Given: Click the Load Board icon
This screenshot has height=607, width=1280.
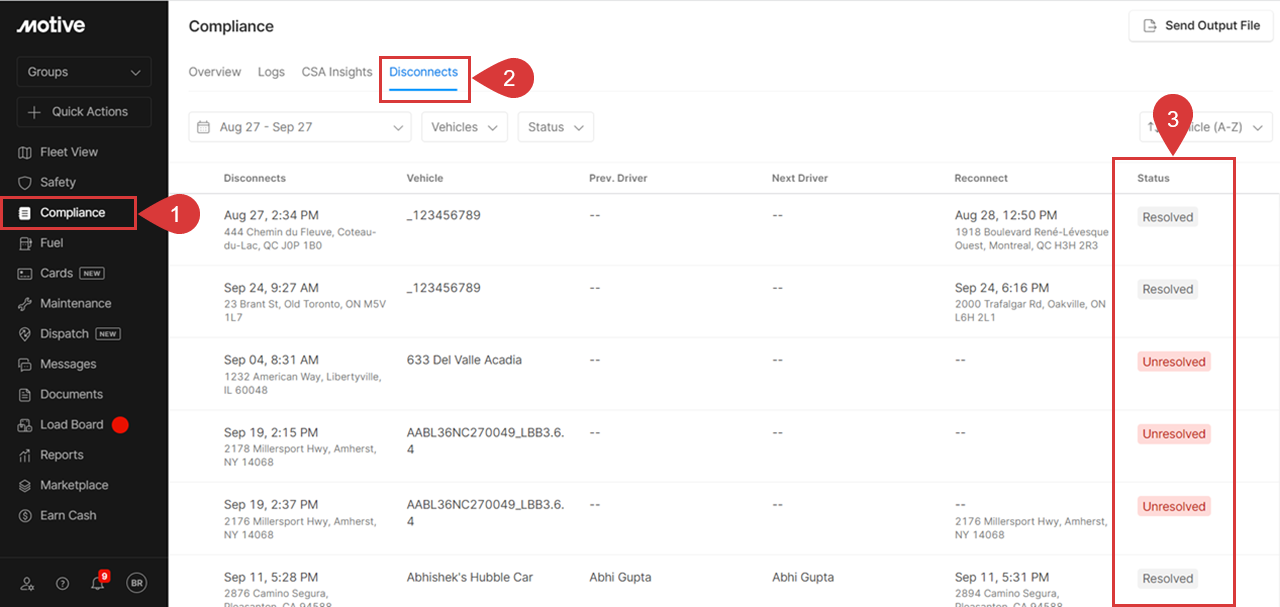Looking at the screenshot, I should coord(25,425).
